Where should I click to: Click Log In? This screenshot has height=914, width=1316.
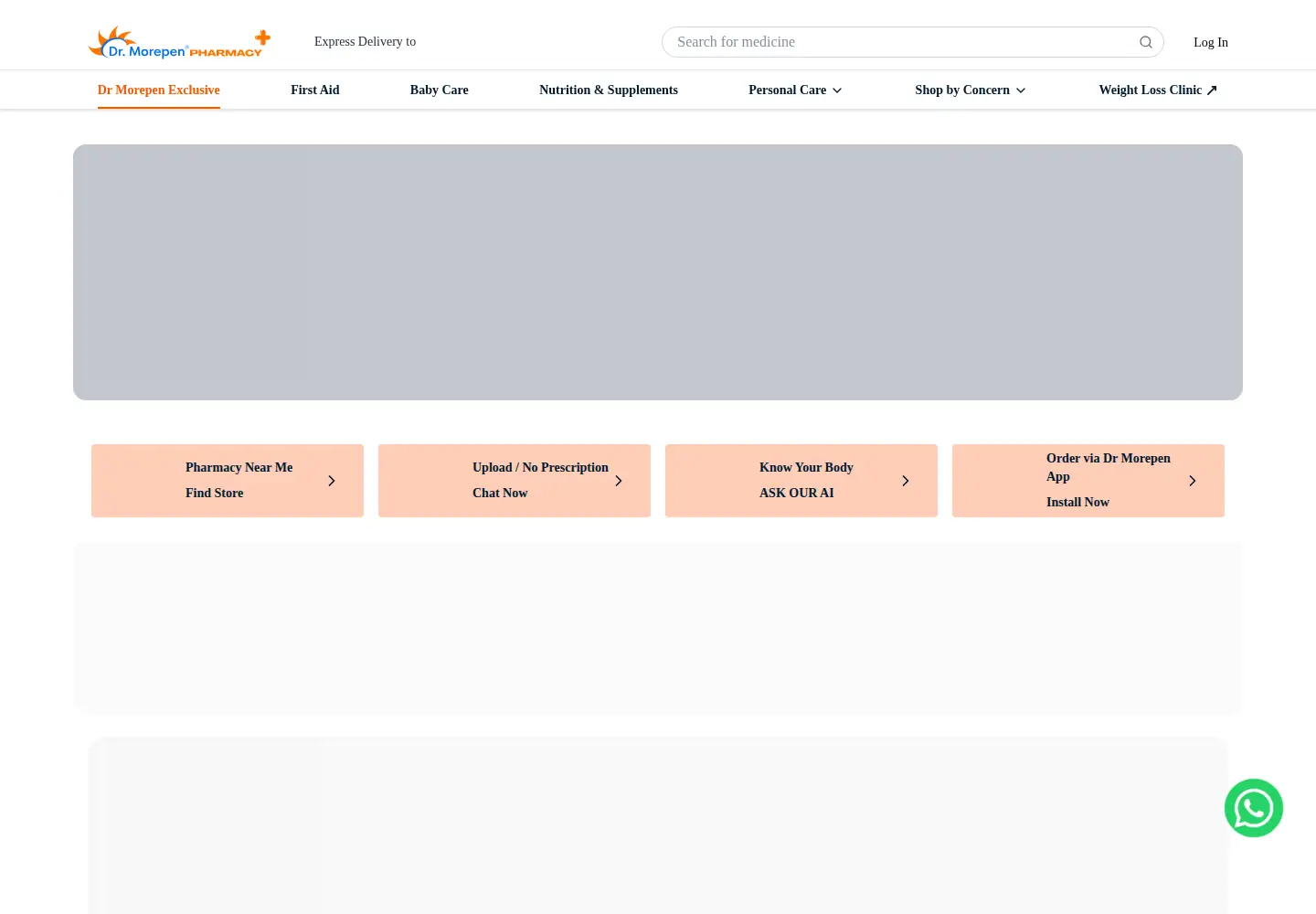1211,42
